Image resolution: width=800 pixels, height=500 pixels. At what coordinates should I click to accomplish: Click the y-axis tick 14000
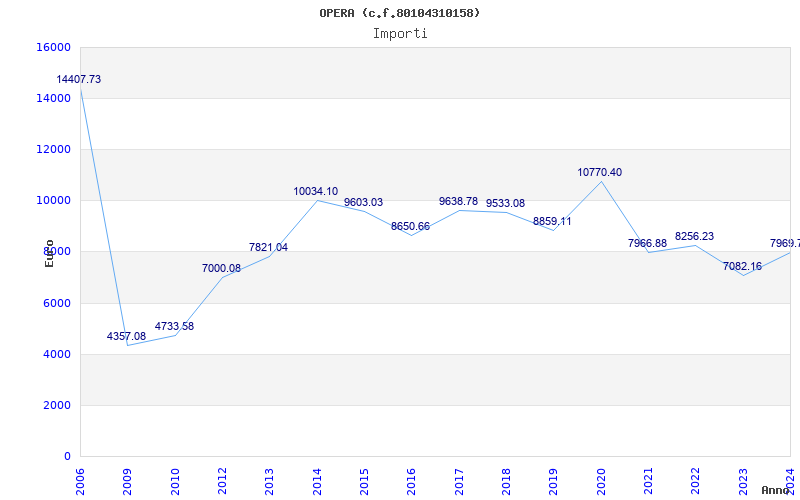coord(54,98)
